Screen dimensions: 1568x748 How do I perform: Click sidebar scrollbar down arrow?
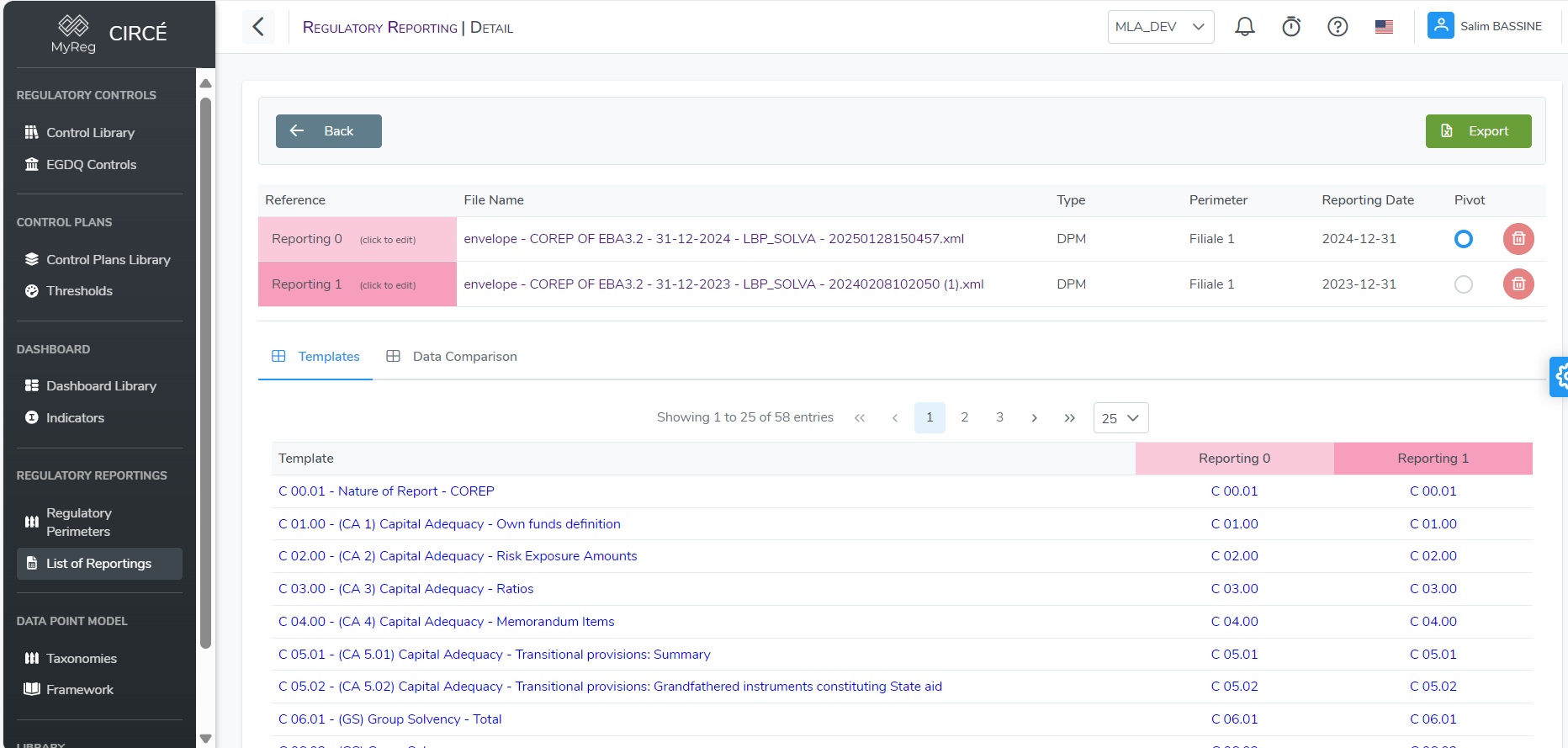pyautogui.click(x=205, y=739)
